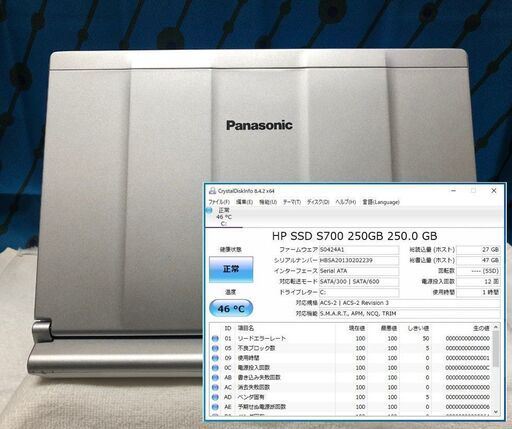Click the status icon for attribute 0C 電源投入回数
The image size is (512, 429).
[215, 368]
